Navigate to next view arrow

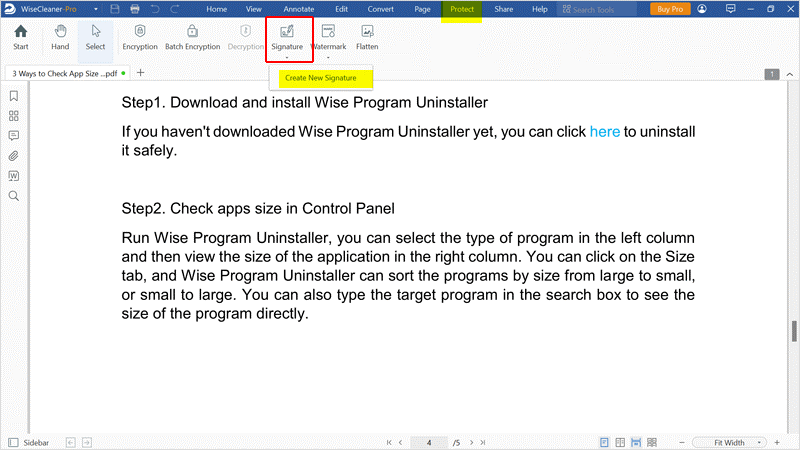(87, 442)
